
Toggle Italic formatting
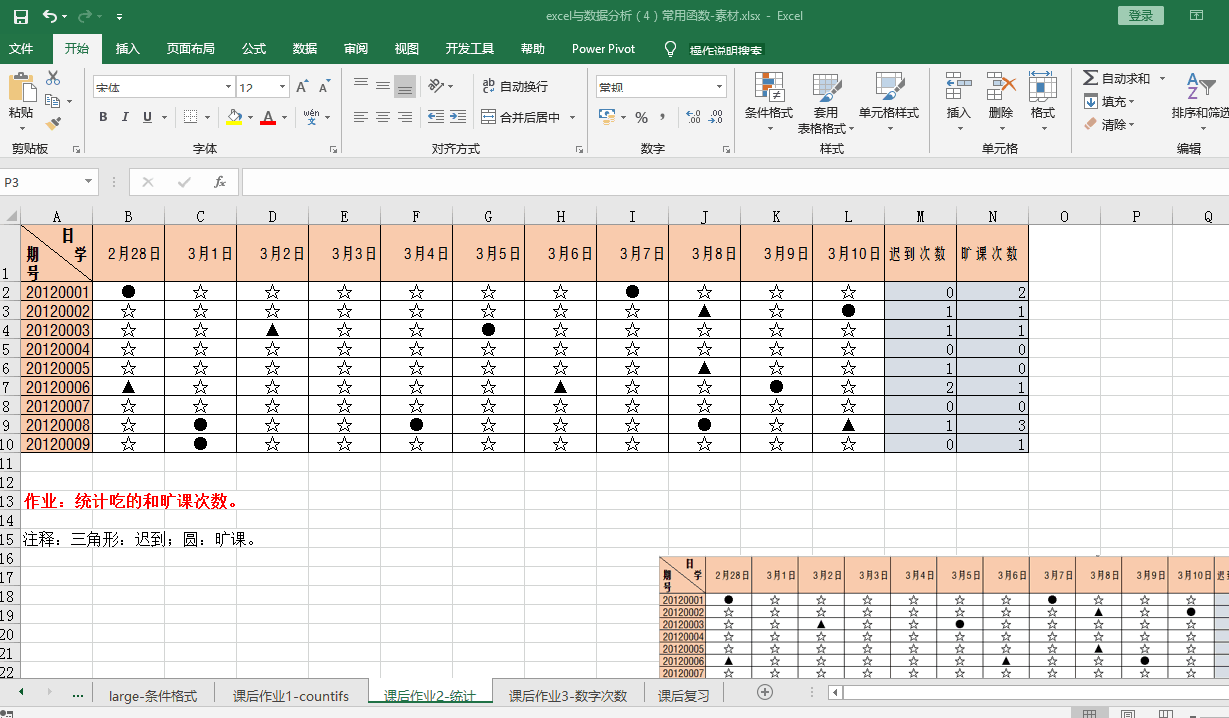click(x=125, y=117)
